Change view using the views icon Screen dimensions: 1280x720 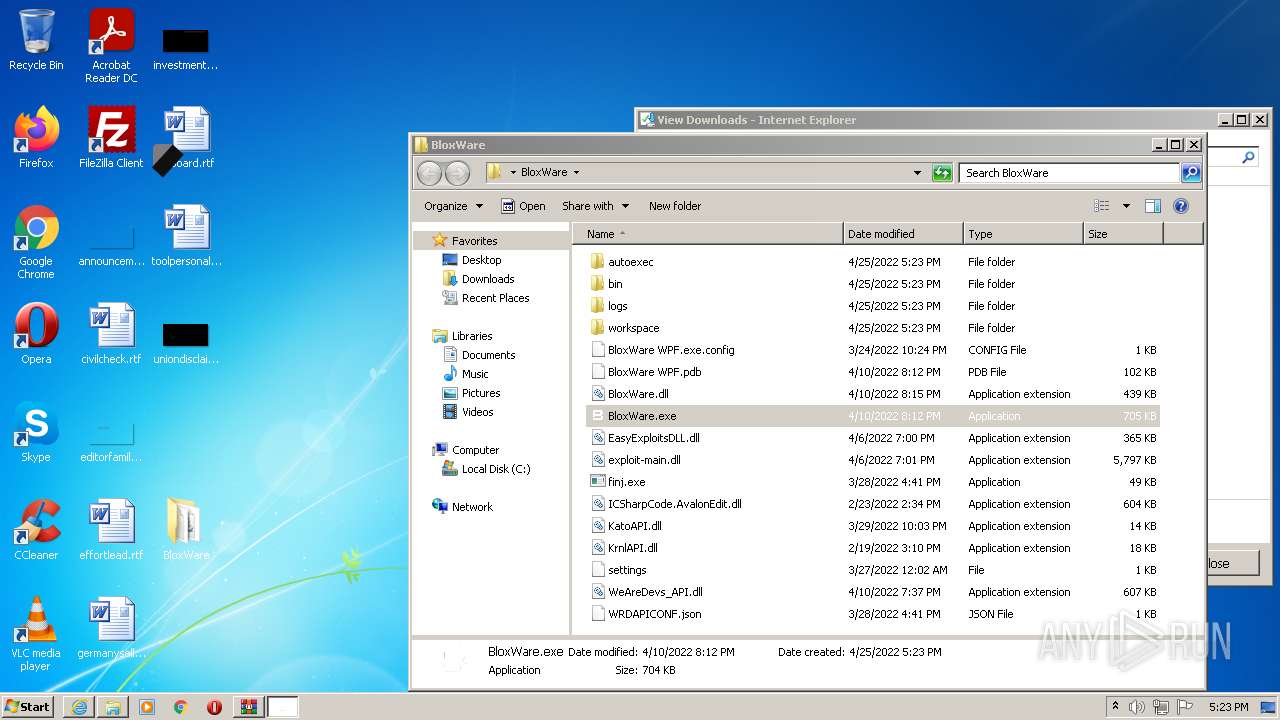point(1102,206)
